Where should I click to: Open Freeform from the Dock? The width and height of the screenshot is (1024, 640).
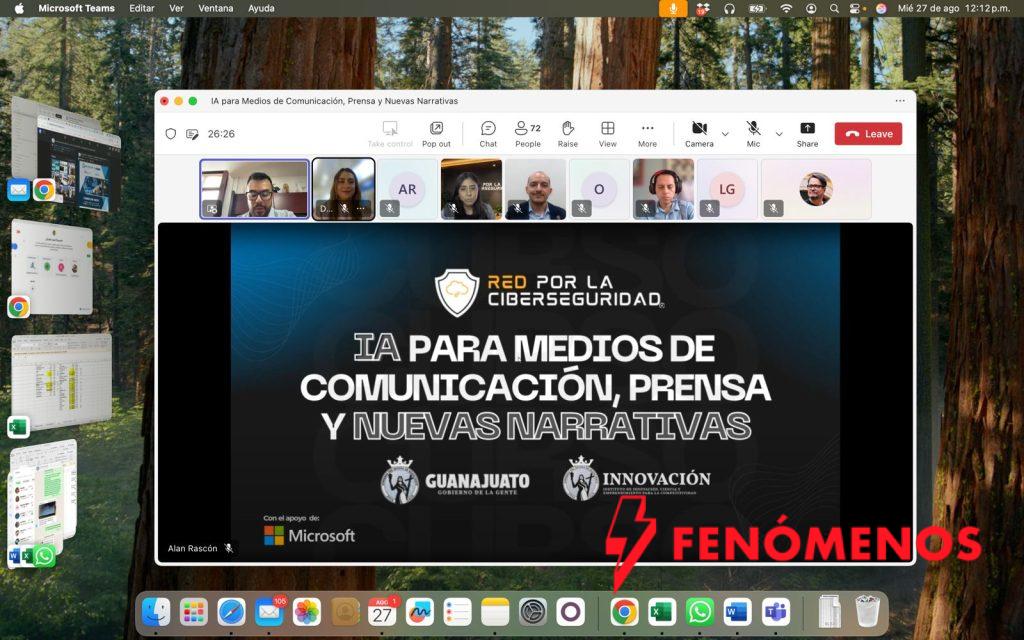pos(420,613)
